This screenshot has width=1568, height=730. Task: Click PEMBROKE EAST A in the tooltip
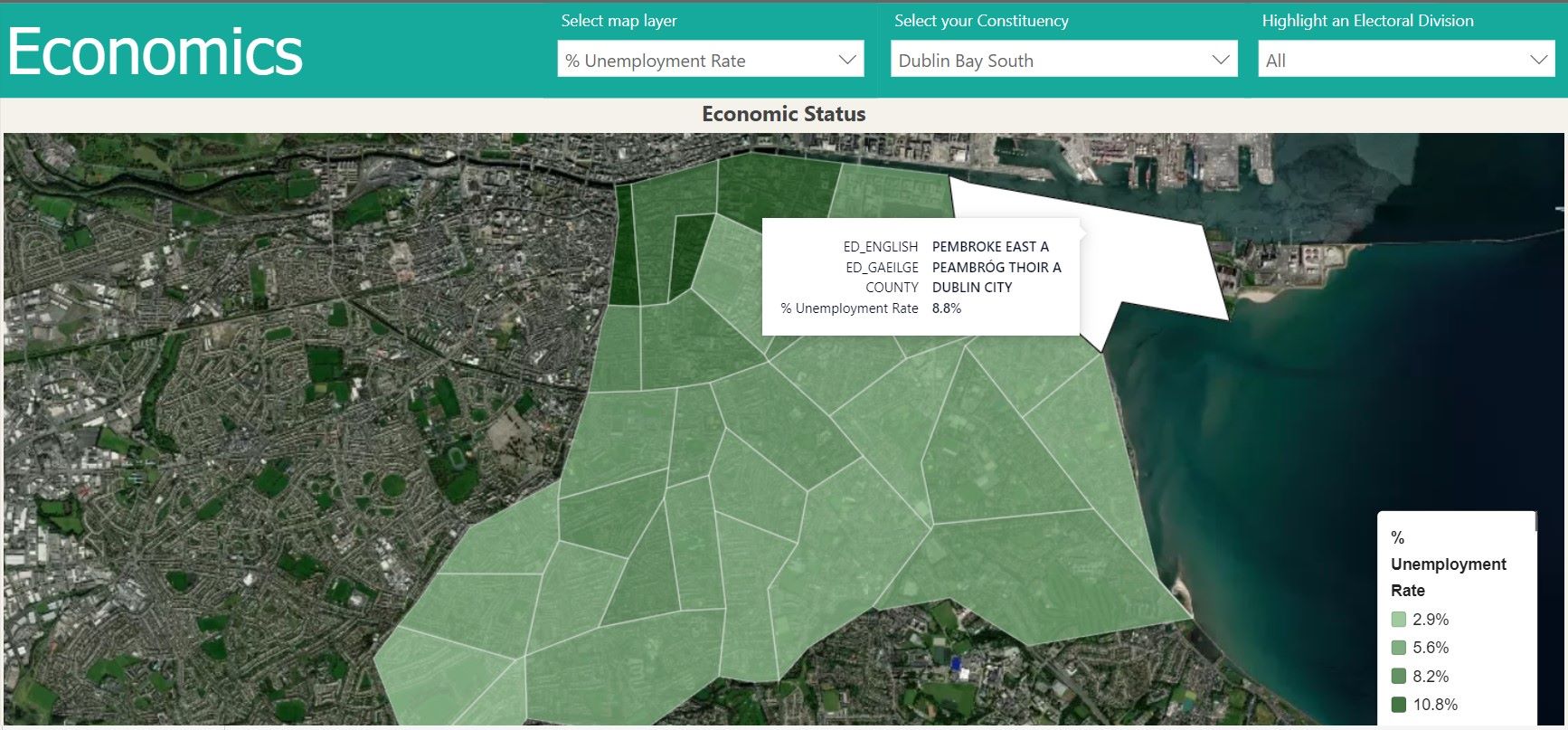(990, 246)
